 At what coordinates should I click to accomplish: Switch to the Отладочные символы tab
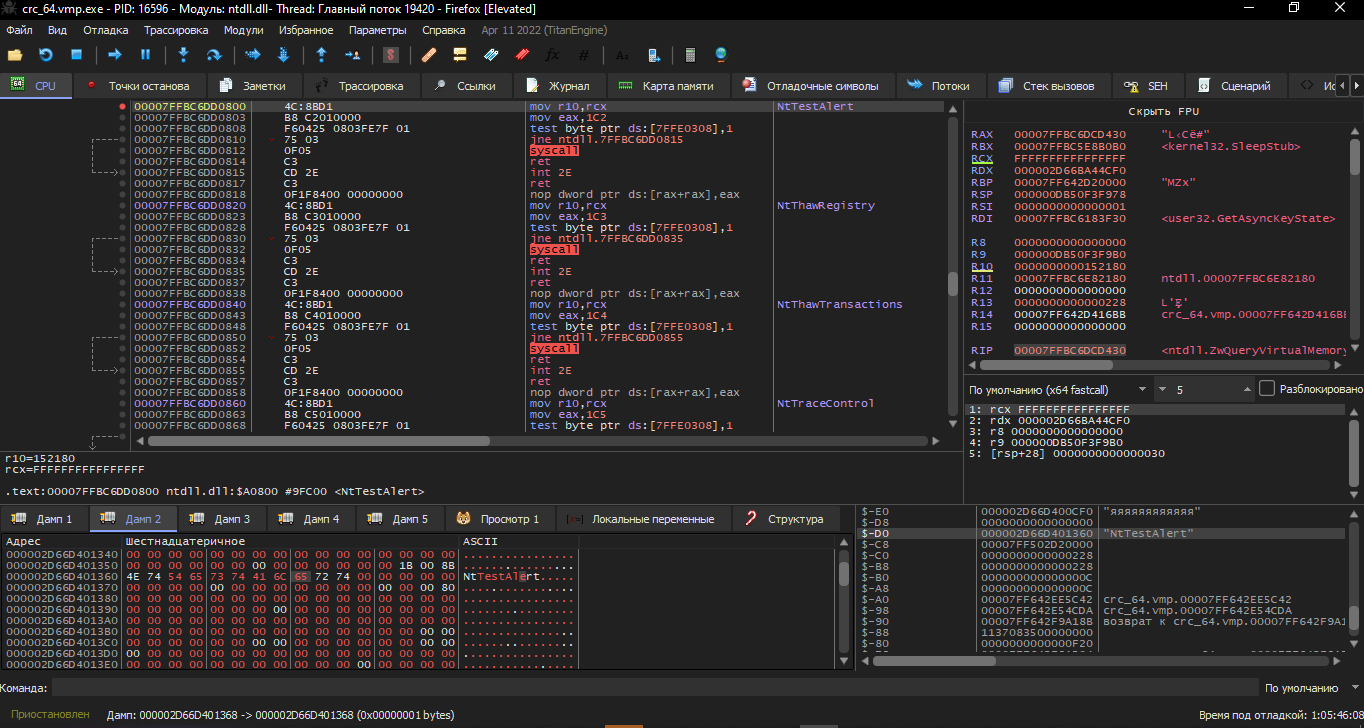click(x=813, y=86)
